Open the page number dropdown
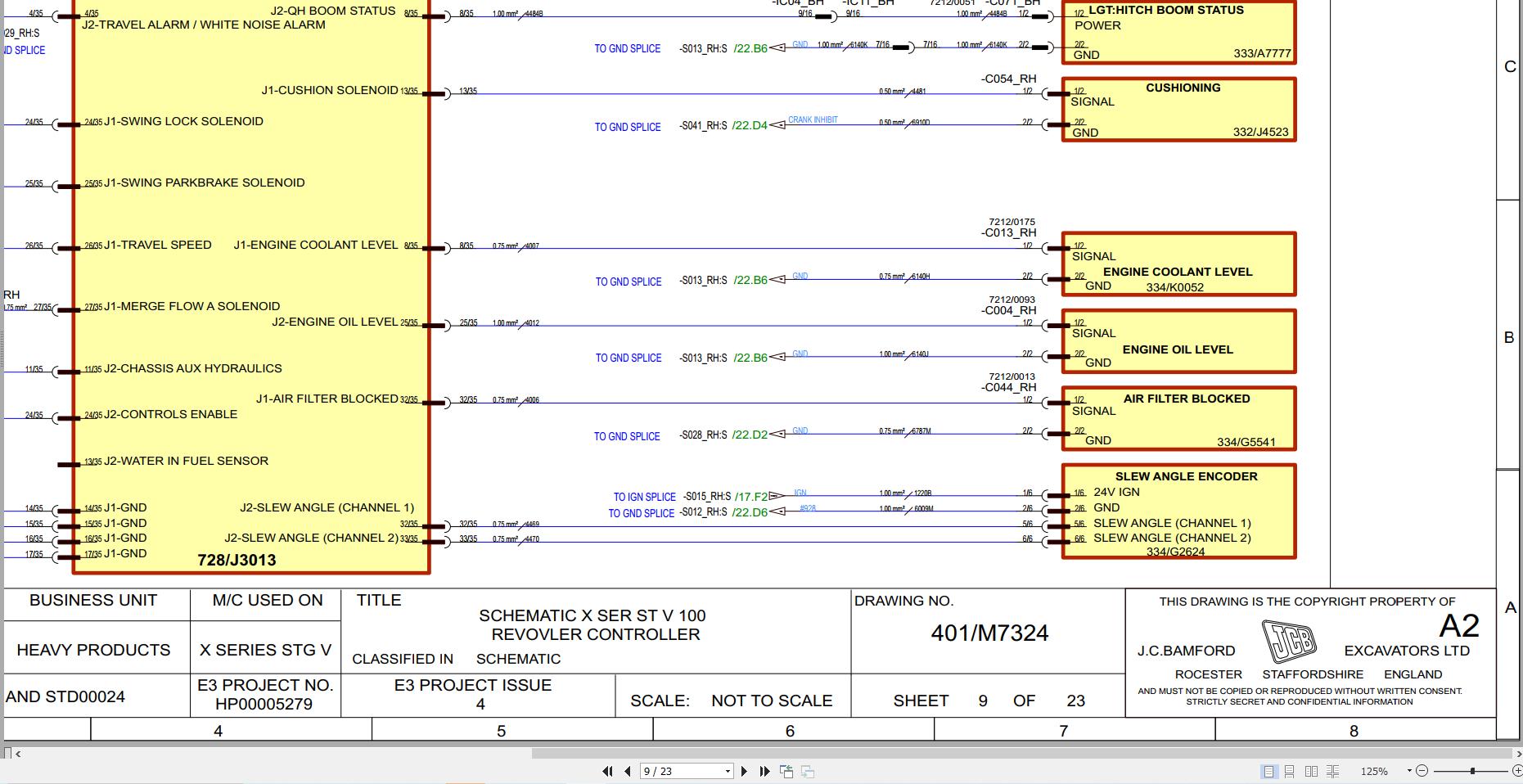This screenshot has height=784, width=1523. [728, 771]
